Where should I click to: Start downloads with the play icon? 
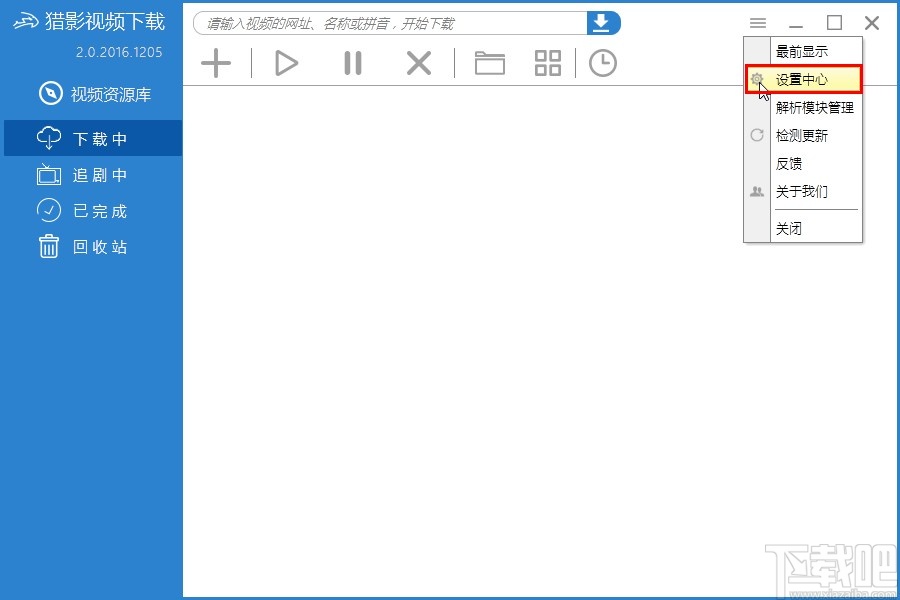286,63
